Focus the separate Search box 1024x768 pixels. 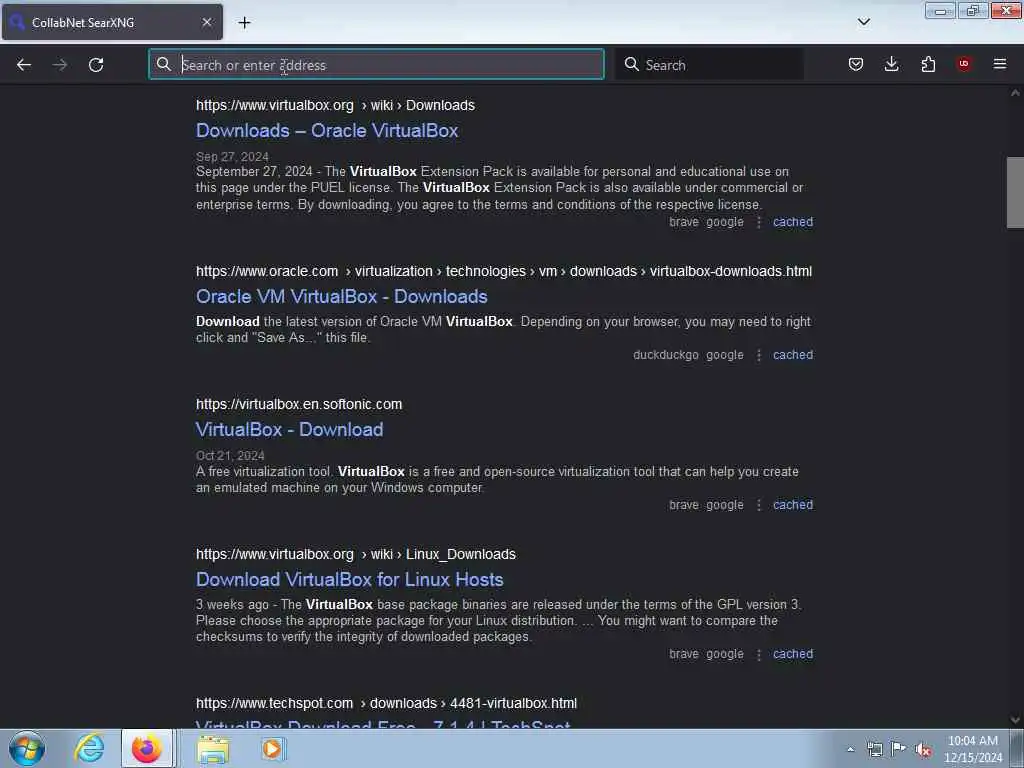pos(709,65)
